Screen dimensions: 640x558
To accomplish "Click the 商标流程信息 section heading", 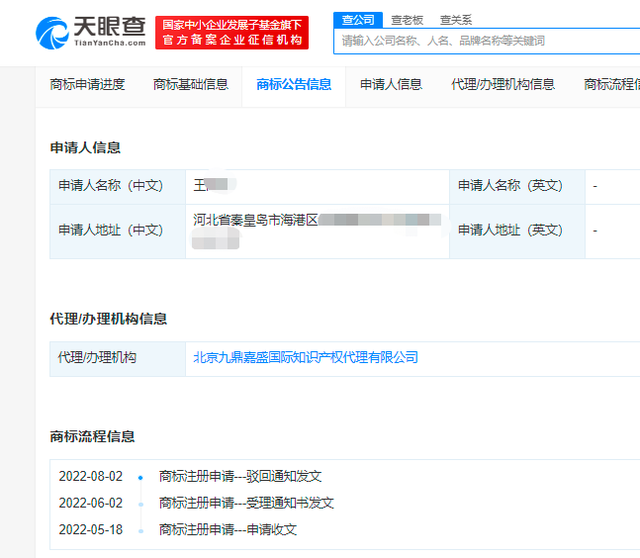I will coord(92,436).
